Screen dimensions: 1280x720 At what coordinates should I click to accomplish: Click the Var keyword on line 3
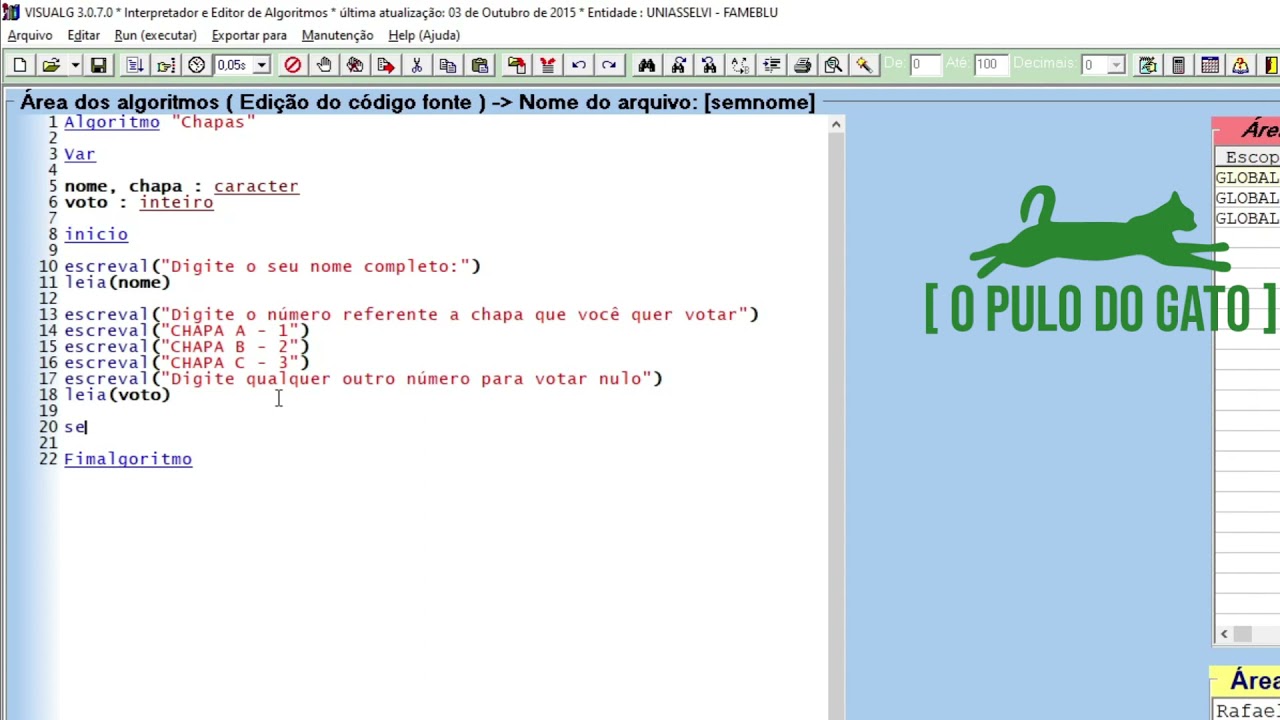point(80,154)
